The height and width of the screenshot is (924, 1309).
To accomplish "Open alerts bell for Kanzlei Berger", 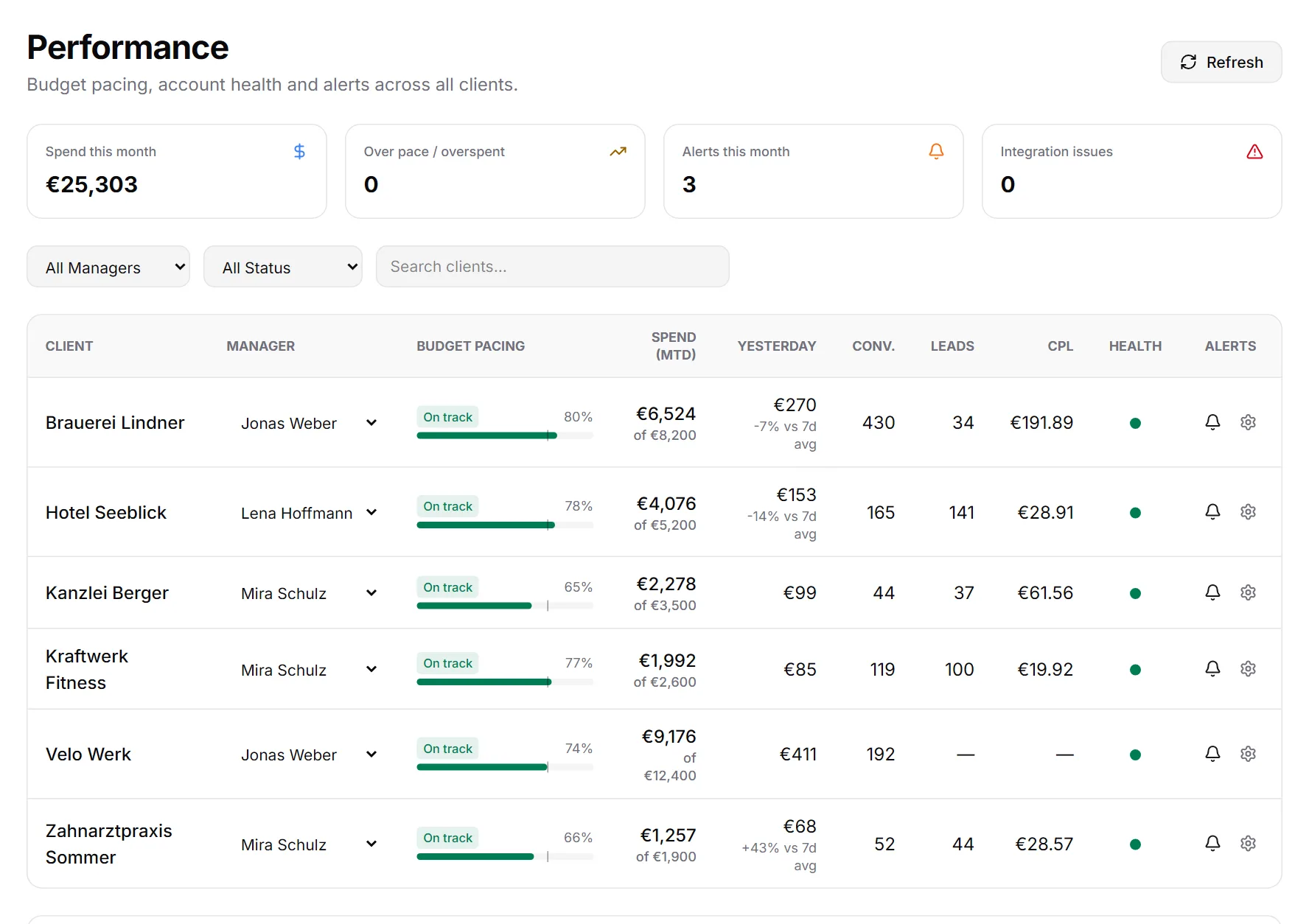I will click(x=1212, y=592).
